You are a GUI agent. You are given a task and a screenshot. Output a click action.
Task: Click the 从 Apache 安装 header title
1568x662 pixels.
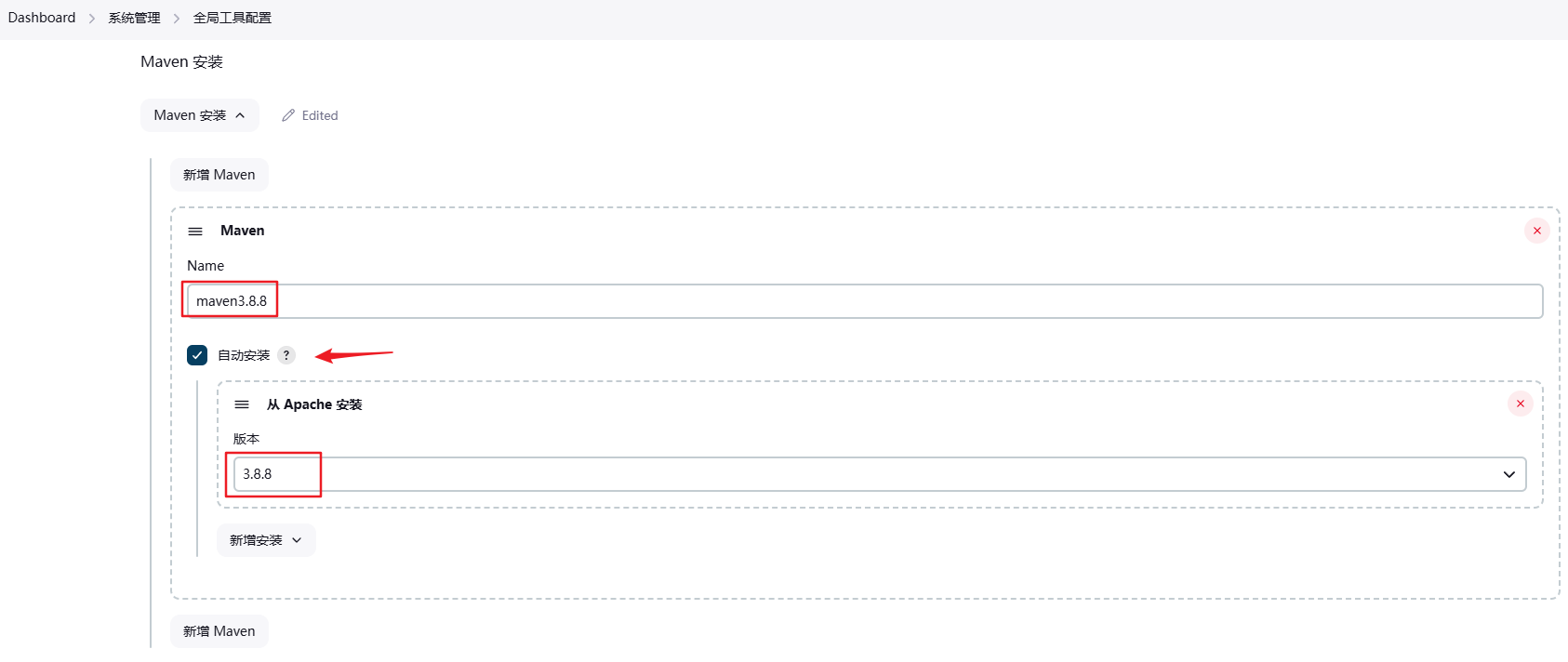[x=314, y=404]
